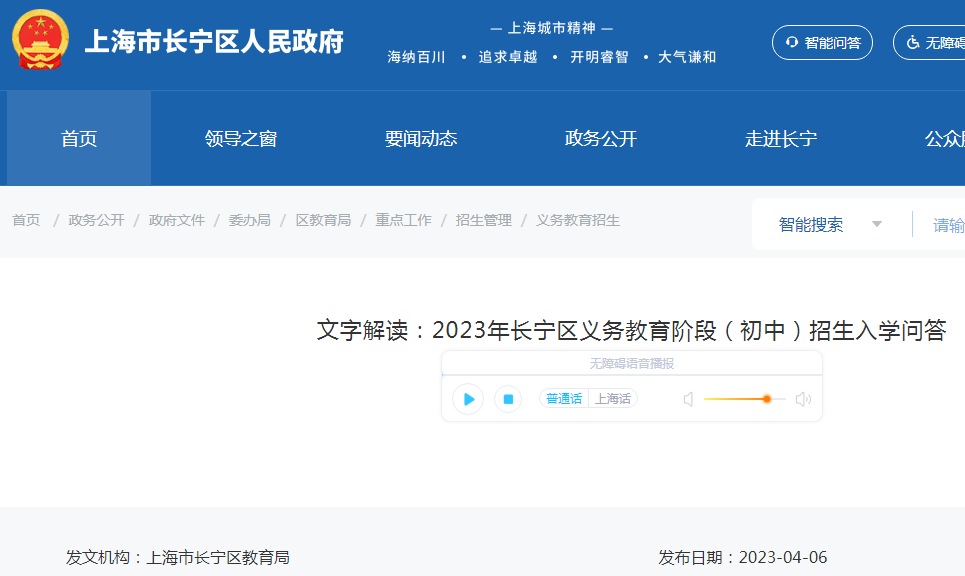Click the high-volume speaker icon
The image size is (965, 576).
pos(803,399)
